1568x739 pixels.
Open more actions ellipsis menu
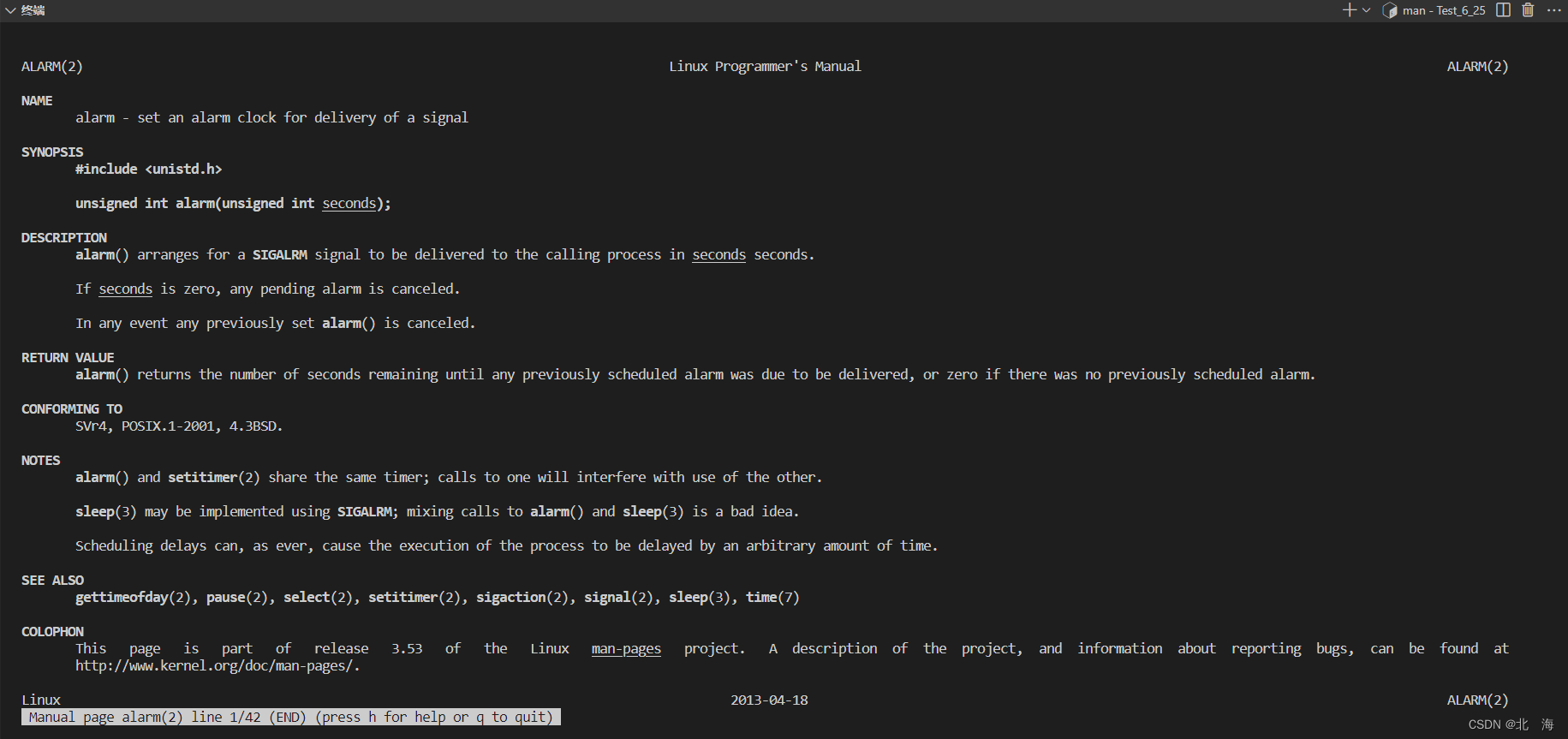click(x=1554, y=10)
